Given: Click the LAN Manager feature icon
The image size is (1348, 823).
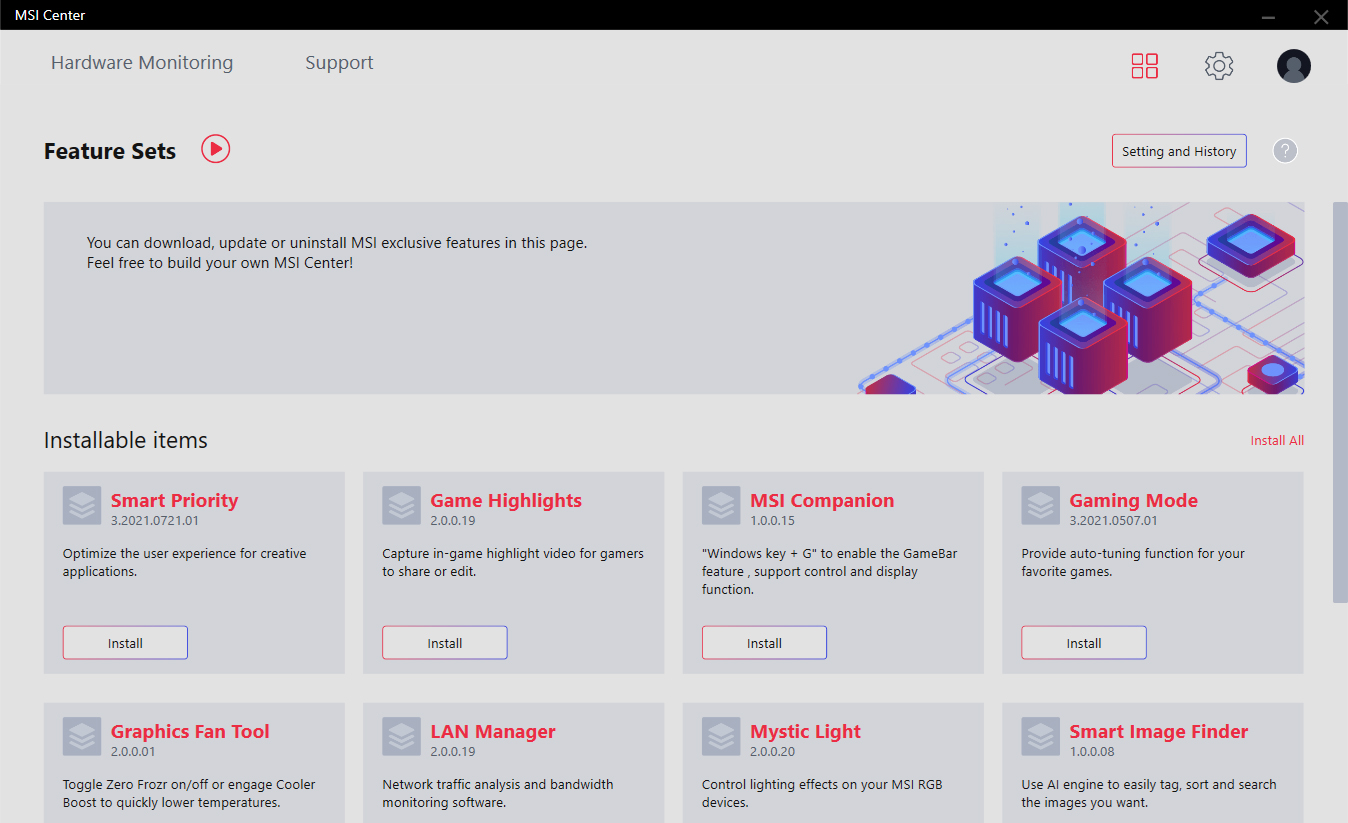Looking at the screenshot, I should pos(400,736).
